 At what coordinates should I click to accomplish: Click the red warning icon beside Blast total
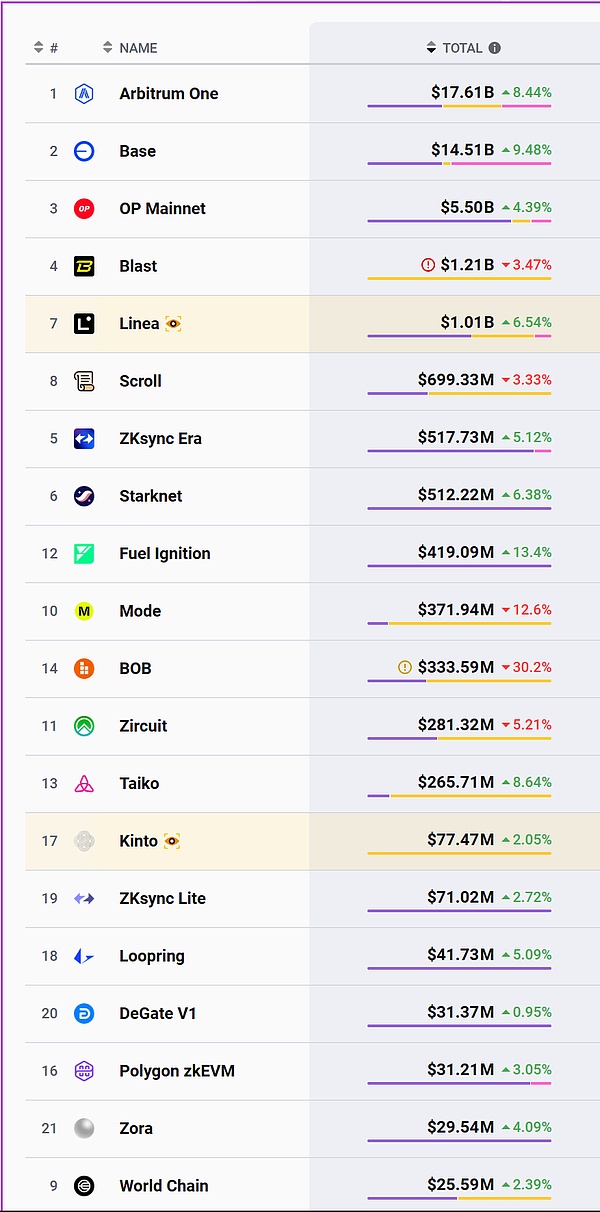point(428,265)
